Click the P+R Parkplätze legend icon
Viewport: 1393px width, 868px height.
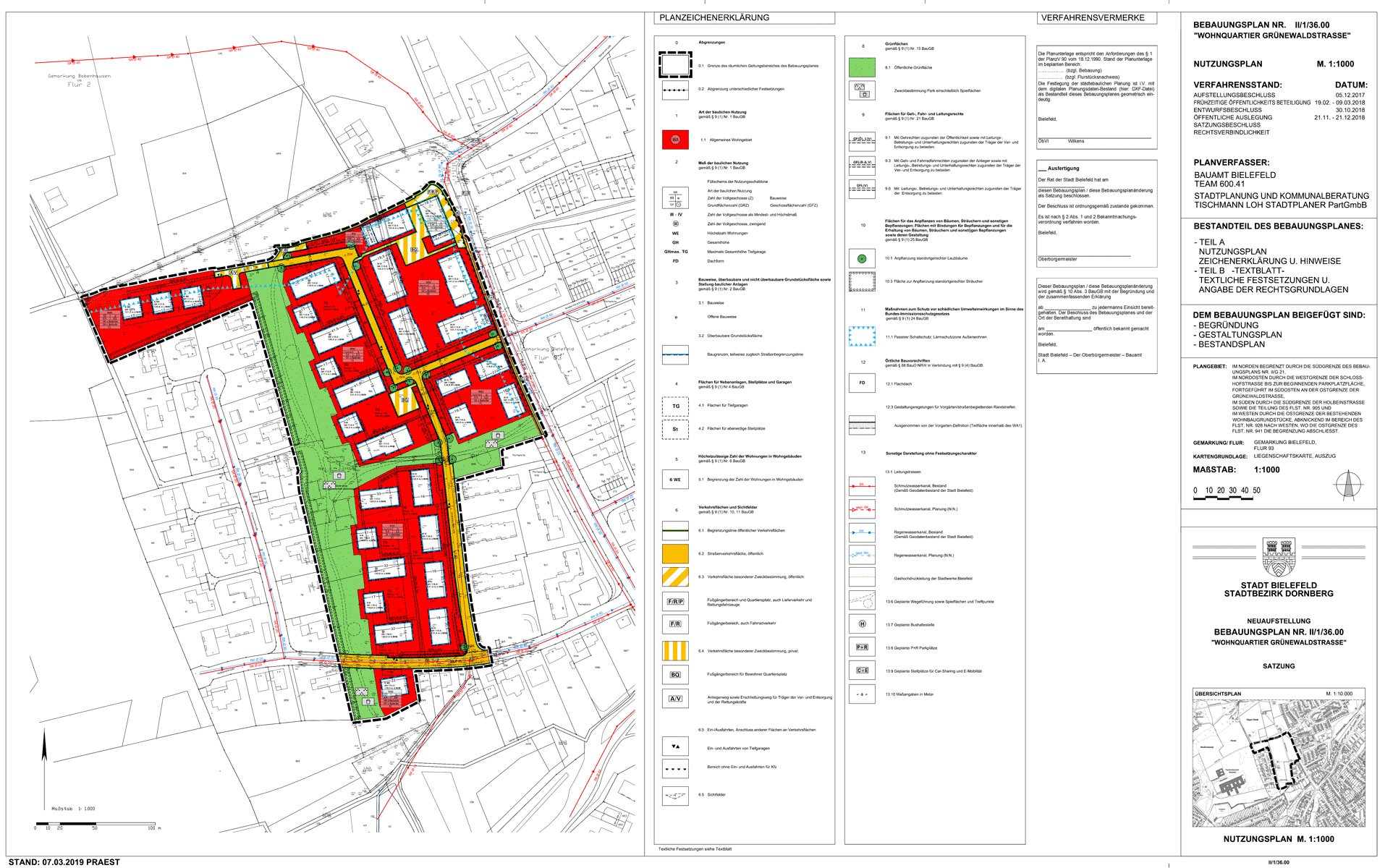[862, 647]
